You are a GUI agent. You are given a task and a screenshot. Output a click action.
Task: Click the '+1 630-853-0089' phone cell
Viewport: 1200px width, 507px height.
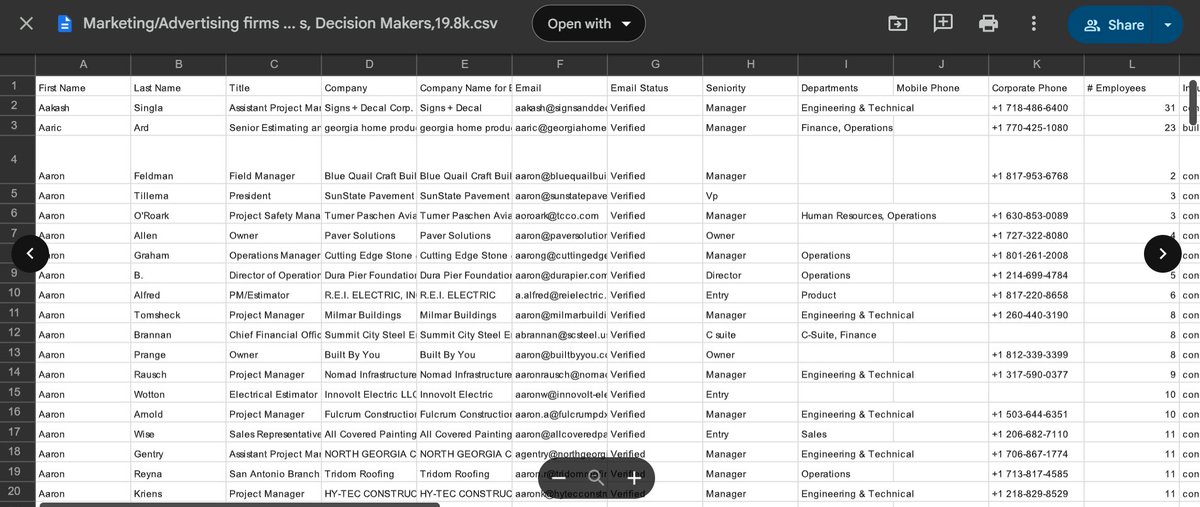tap(1036, 215)
